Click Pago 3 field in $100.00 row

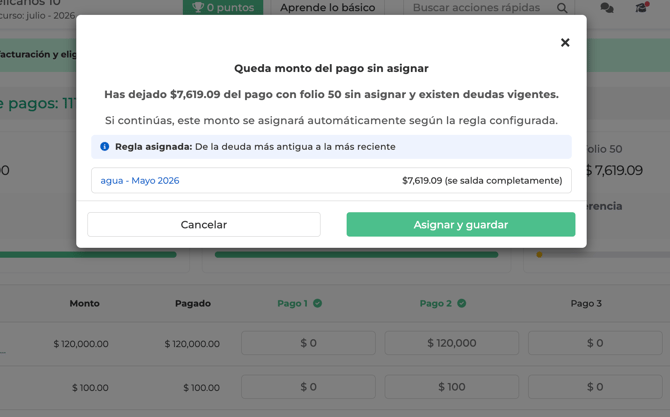tap(595, 387)
